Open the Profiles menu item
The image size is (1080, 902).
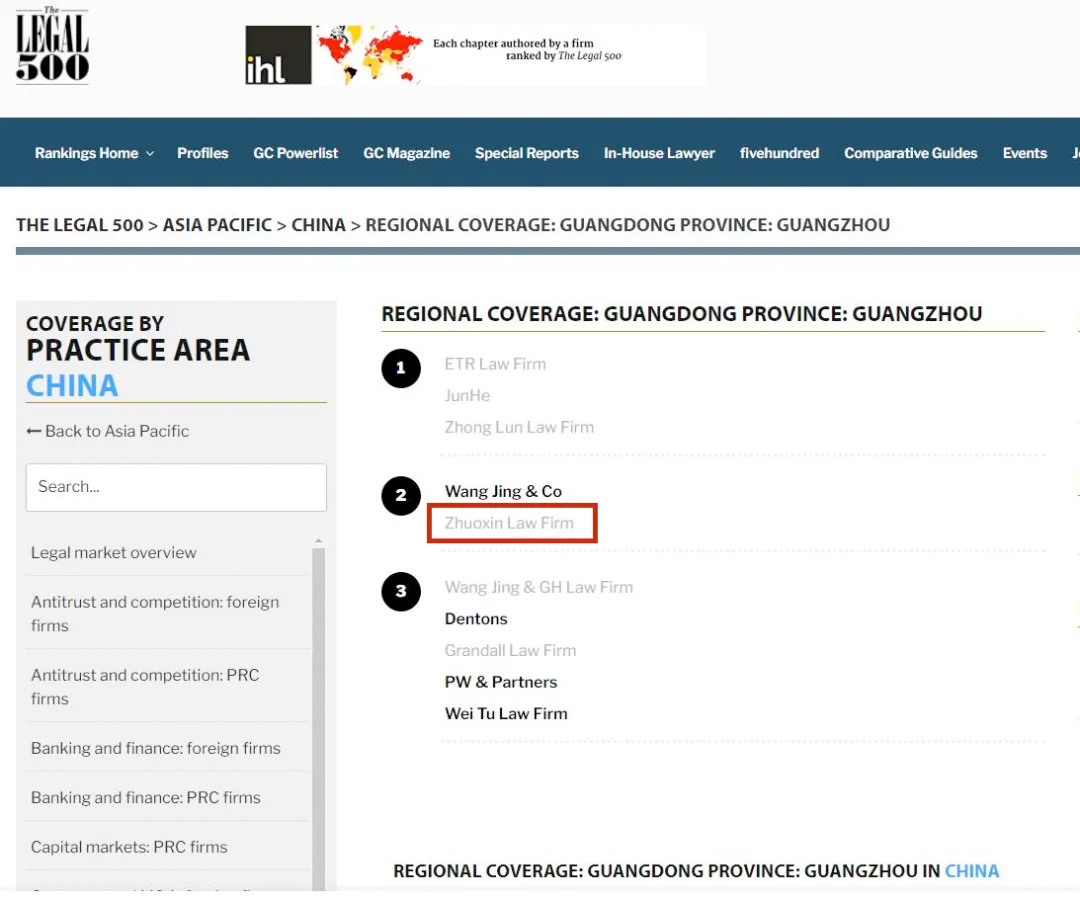tap(203, 153)
